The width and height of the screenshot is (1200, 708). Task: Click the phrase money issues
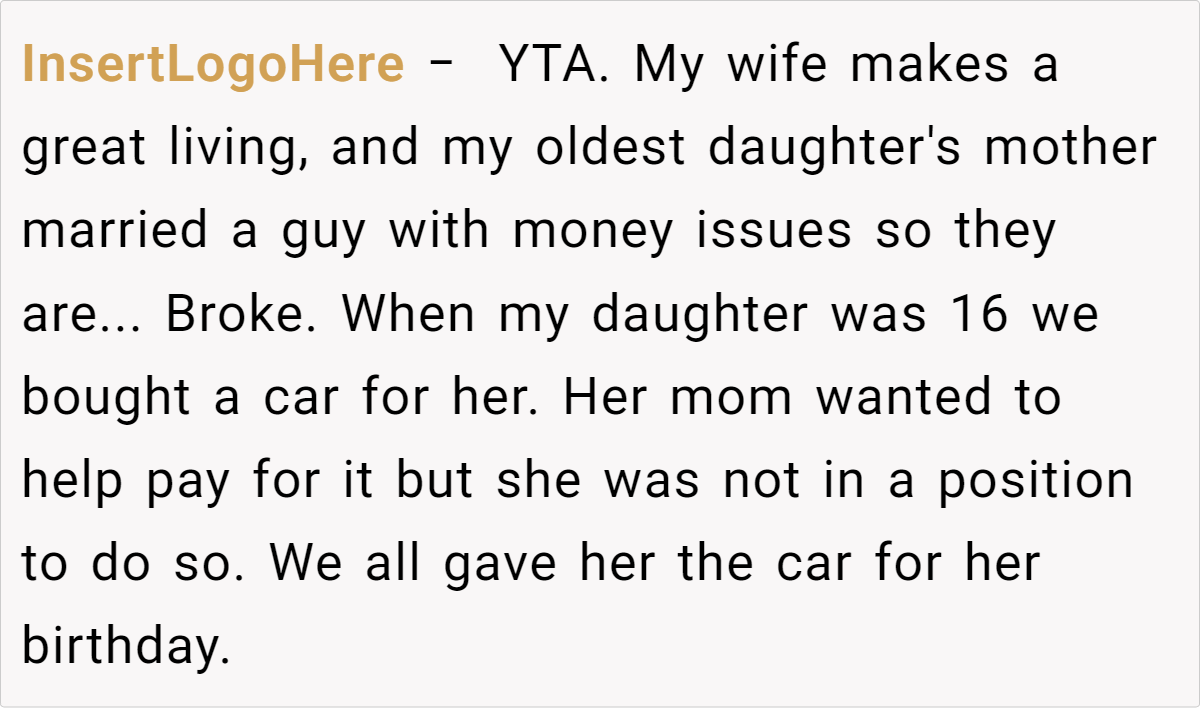[x=682, y=232]
